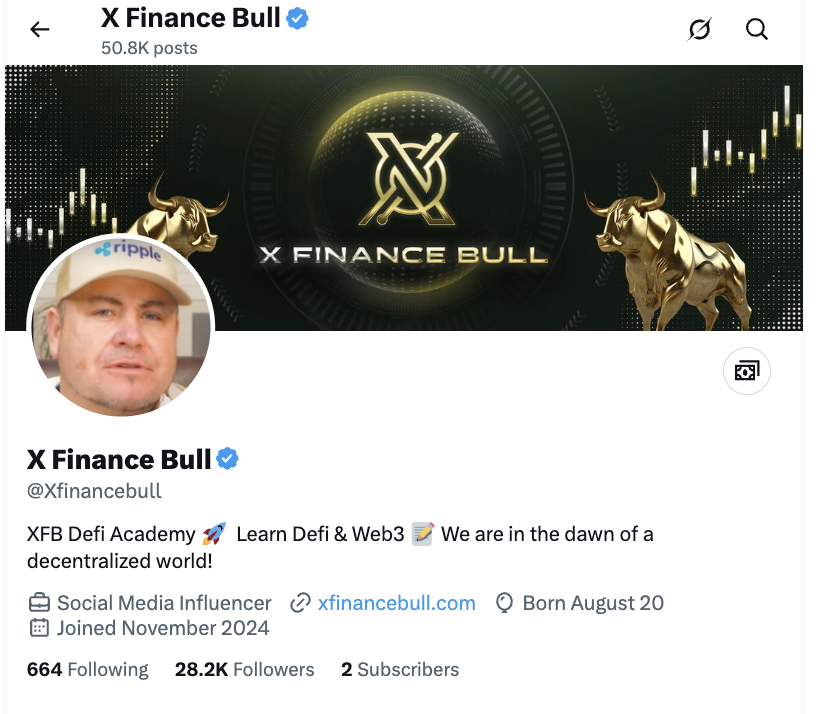
Task: Click the balloon birthday icon
Action: click(x=504, y=603)
